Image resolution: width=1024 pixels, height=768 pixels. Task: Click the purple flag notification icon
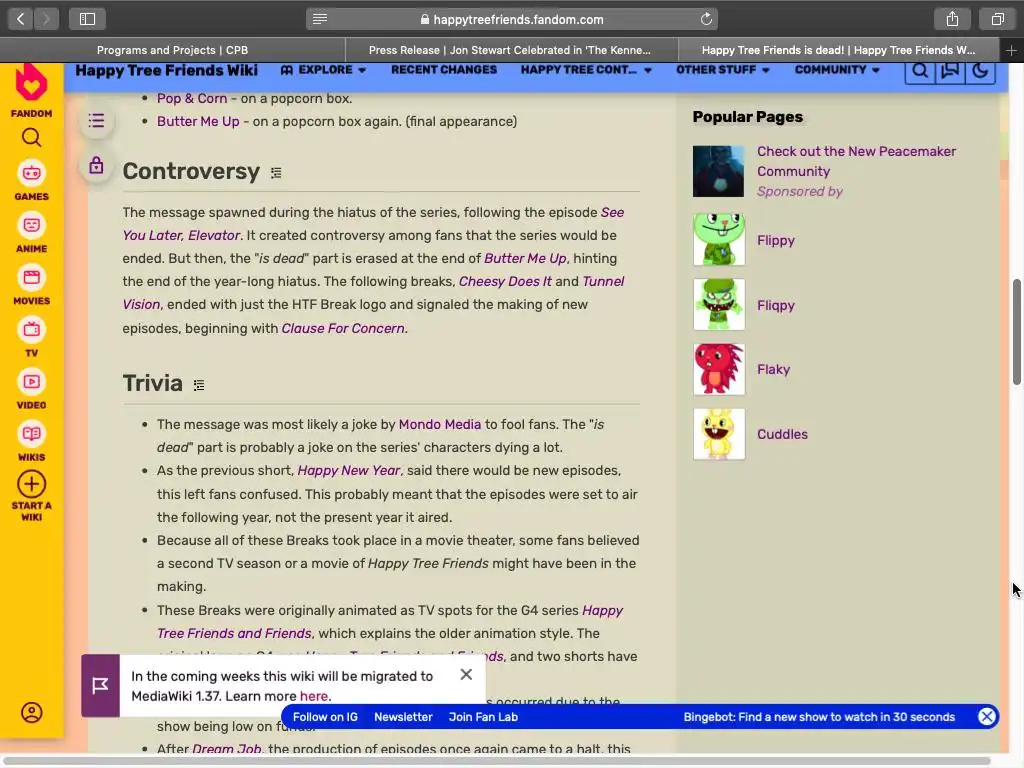click(x=100, y=686)
